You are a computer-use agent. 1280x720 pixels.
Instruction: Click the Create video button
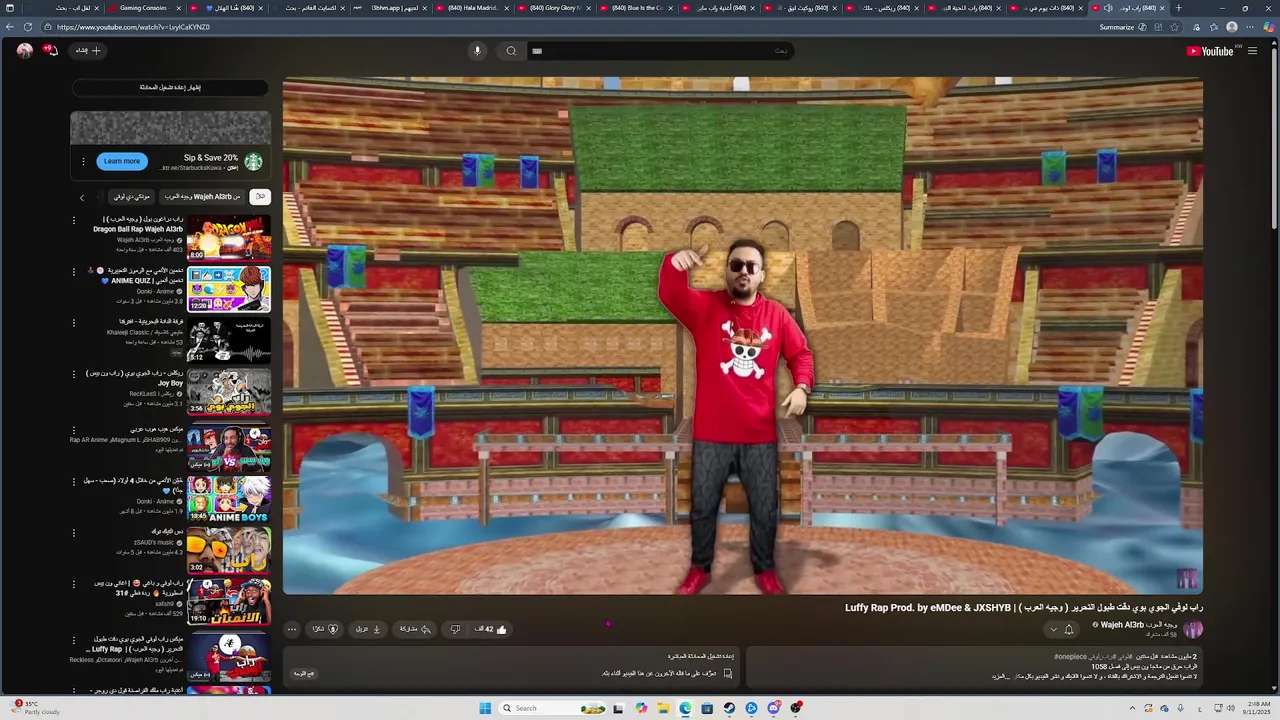click(x=88, y=50)
